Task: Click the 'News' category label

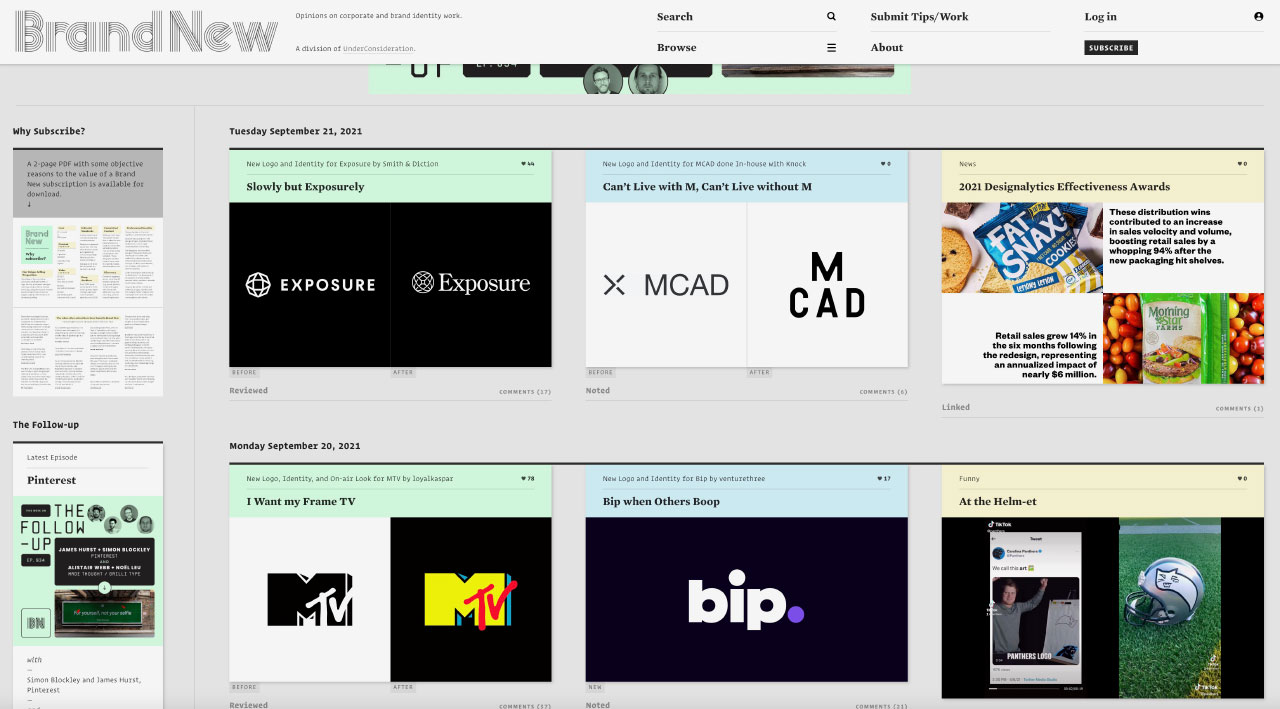Action: click(x=967, y=164)
